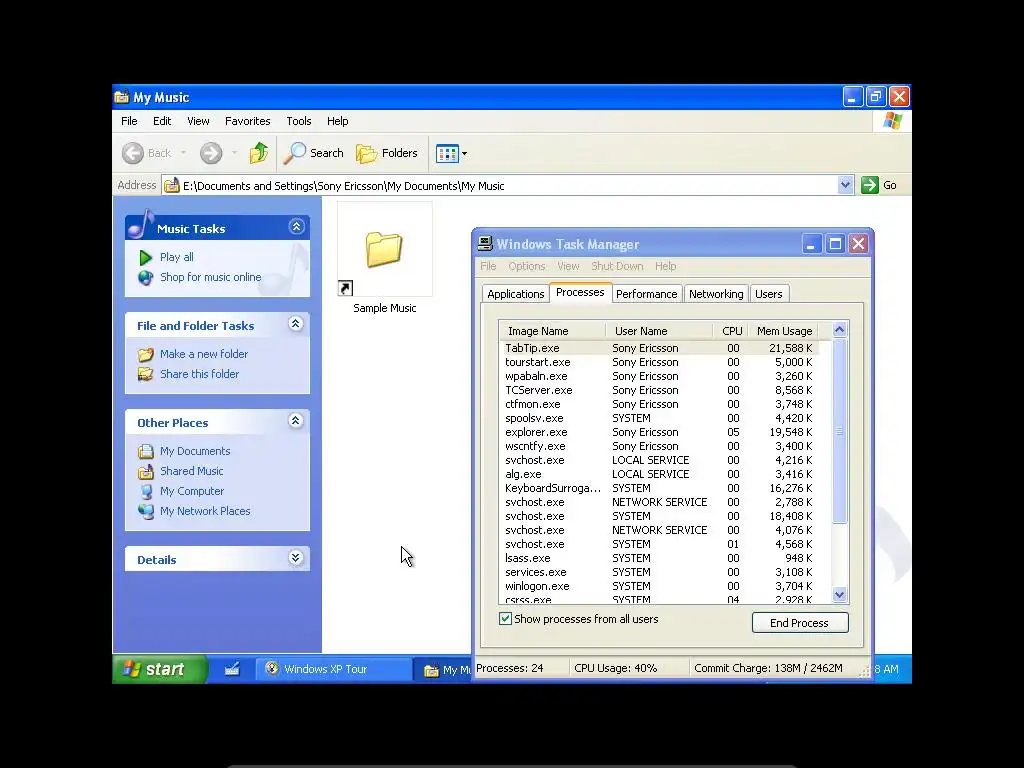Image resolution: width=1024 pixels, height=768 pixels.
Task: Click the process list vertical scrollbar thumb
Action: (x=840, y=431)
